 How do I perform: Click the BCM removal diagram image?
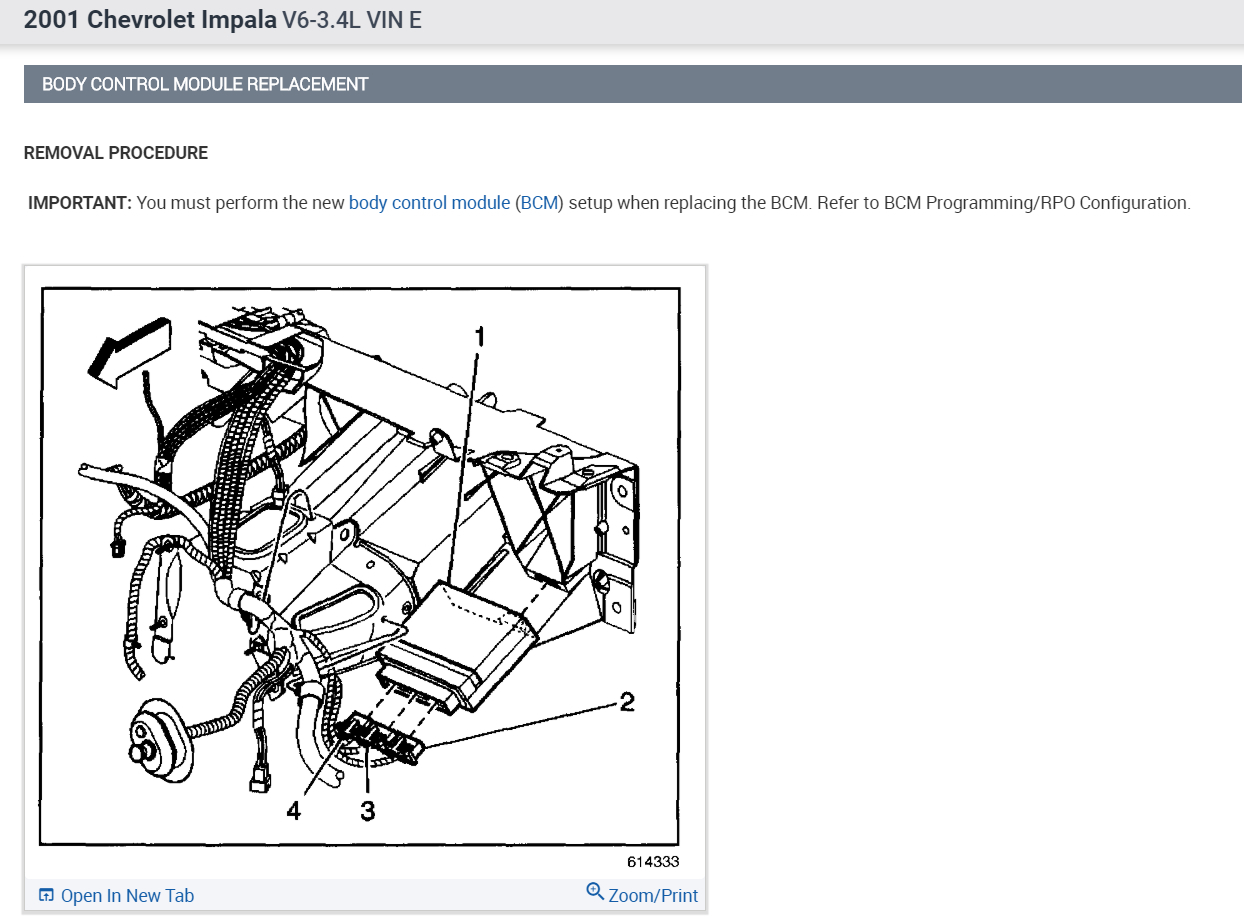[360, 566]
